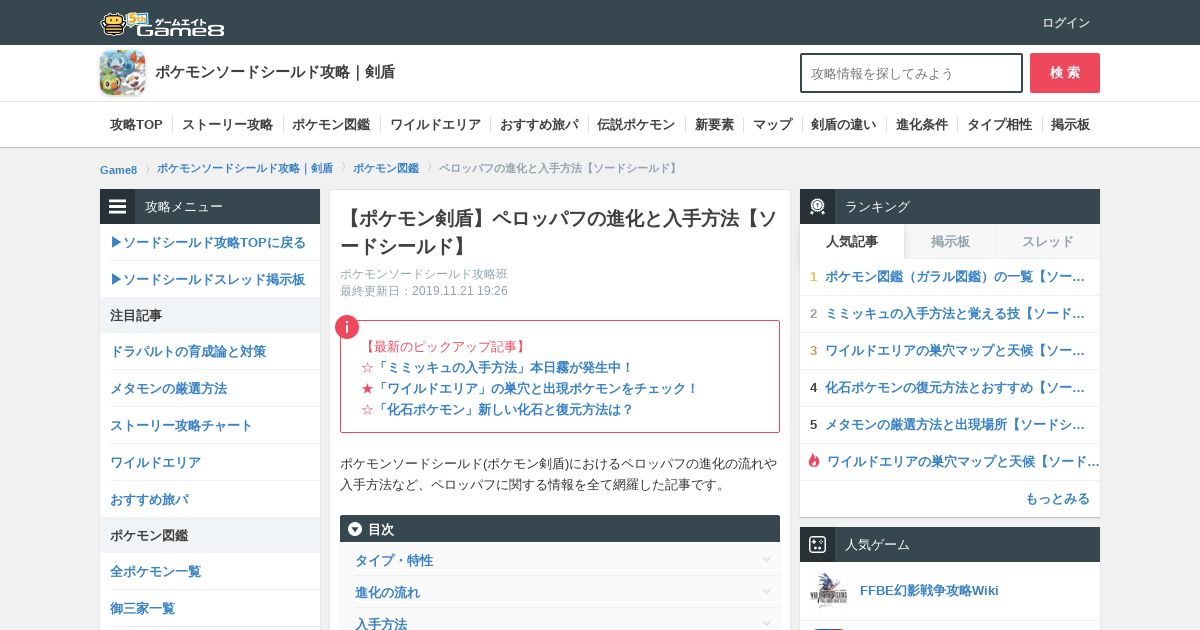Click the 入手方法 contents entry
Image resolution: width=1200 pixels, height=630 pixels.
381,623
